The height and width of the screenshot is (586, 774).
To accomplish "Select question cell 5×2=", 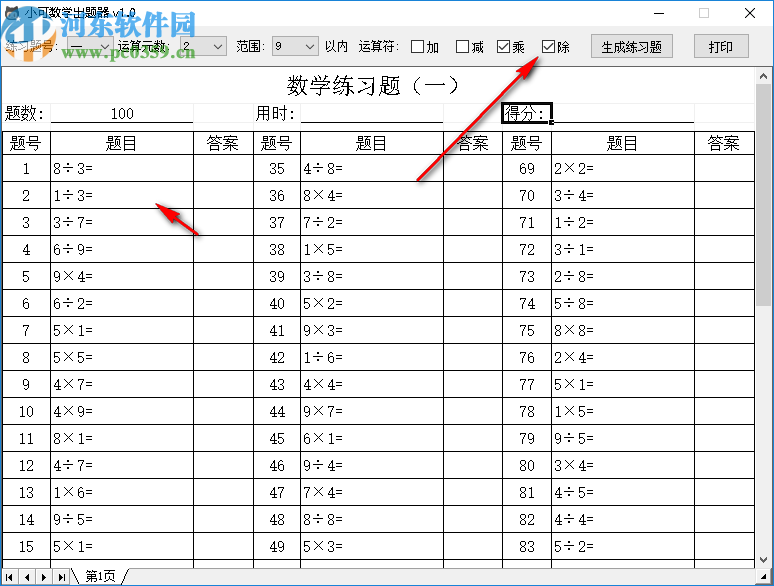I will pyautogui.click(x=372, y=303).
